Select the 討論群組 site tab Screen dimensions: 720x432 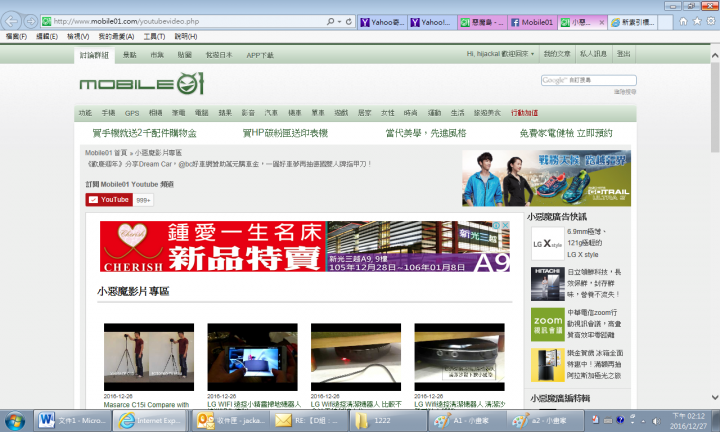(94, 55)
